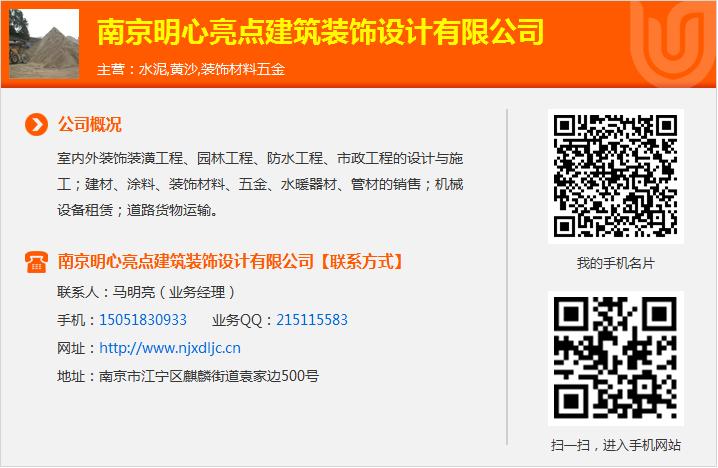This screenshot has width=718, height=468.
Task: Click the 手机 label before the phone number
Action: coord(71,320)
